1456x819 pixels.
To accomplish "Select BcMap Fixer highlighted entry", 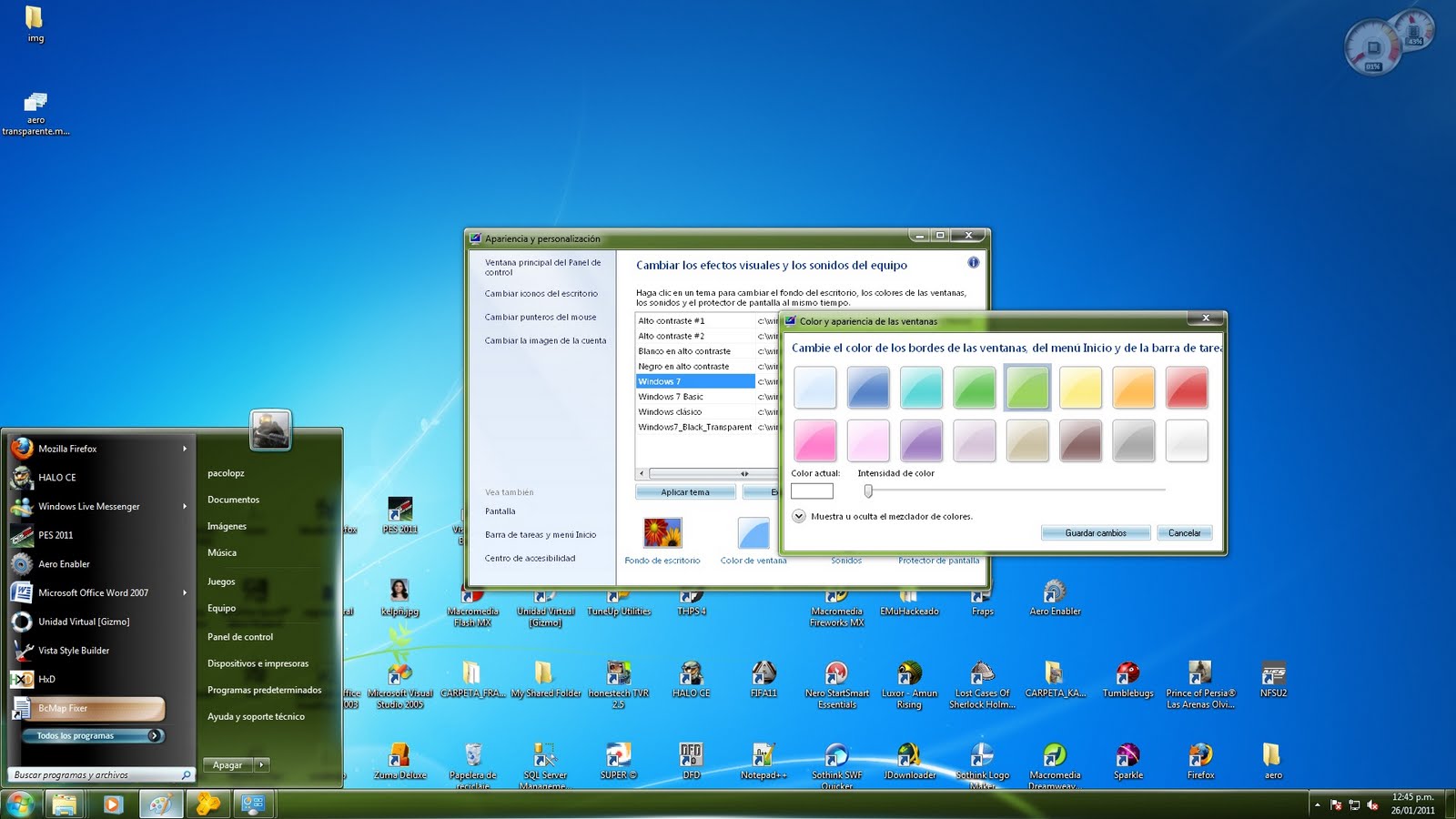I will 88,708.
